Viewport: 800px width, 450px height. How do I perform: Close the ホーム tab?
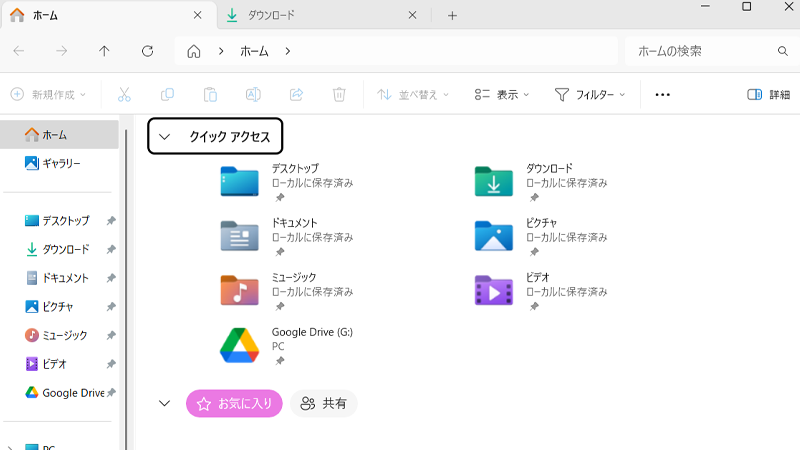197,15
